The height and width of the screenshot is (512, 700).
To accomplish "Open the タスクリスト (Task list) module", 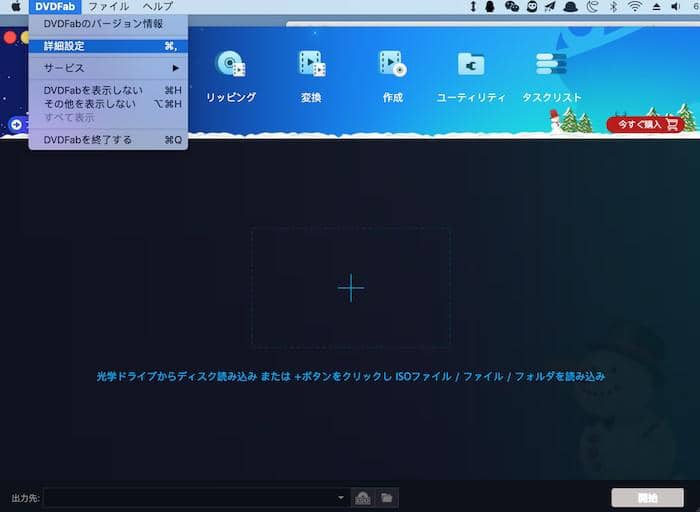I will 552,76.
